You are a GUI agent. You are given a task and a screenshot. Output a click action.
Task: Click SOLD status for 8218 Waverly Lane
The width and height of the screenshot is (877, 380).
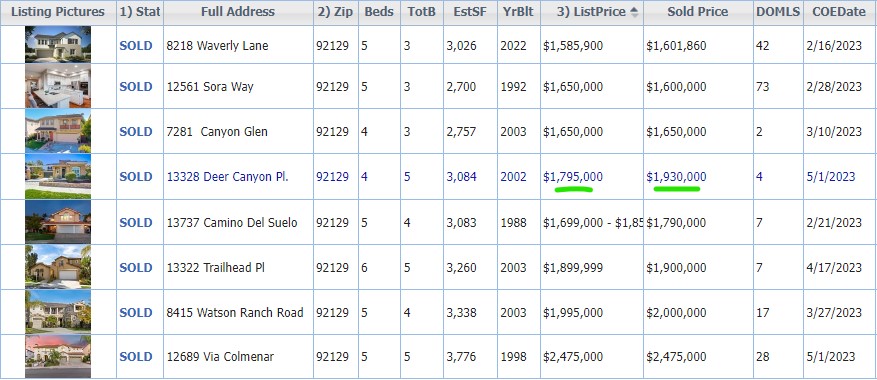pos(136,46)
